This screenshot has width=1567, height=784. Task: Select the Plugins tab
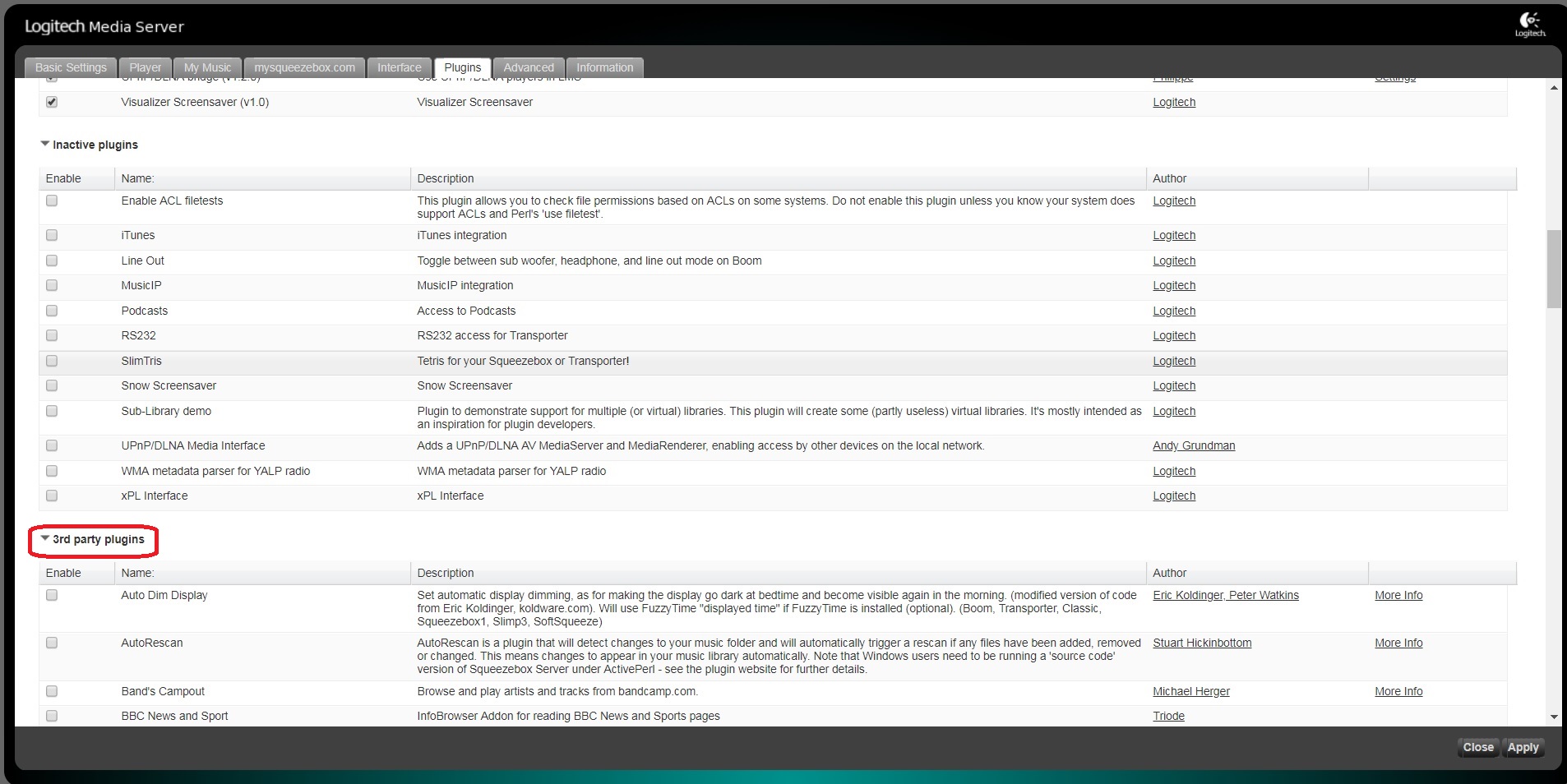pyautogui.click(x=463, y=67)
